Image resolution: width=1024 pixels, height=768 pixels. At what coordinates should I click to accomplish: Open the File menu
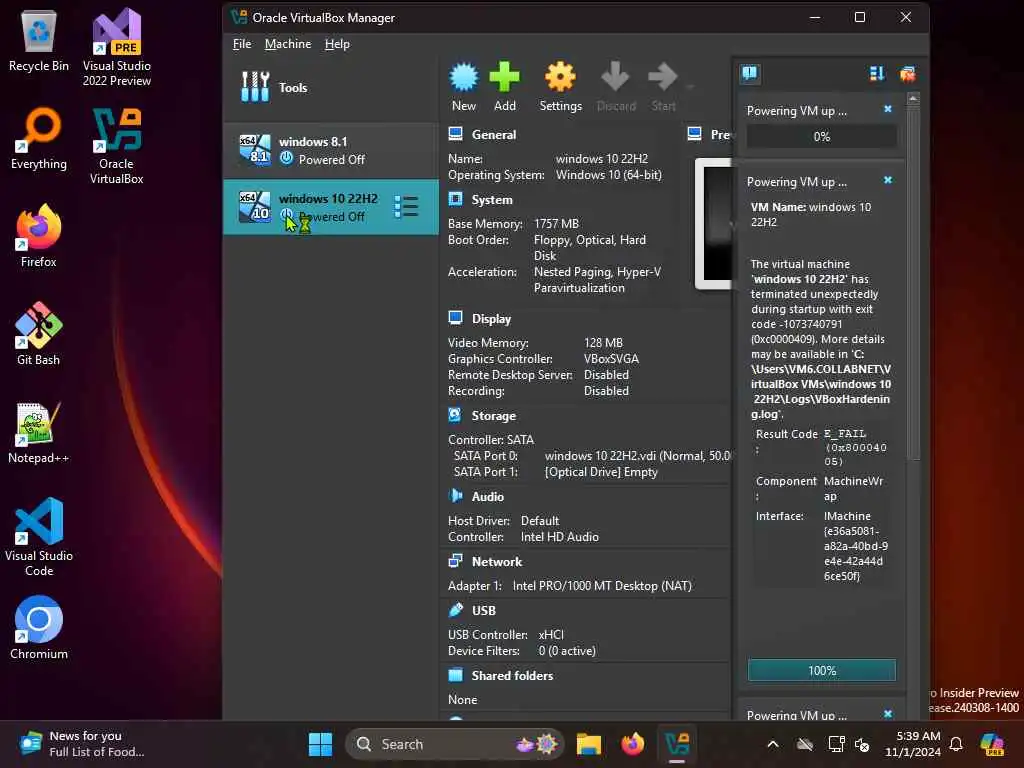pyautogui.click(x=242, y=44)
